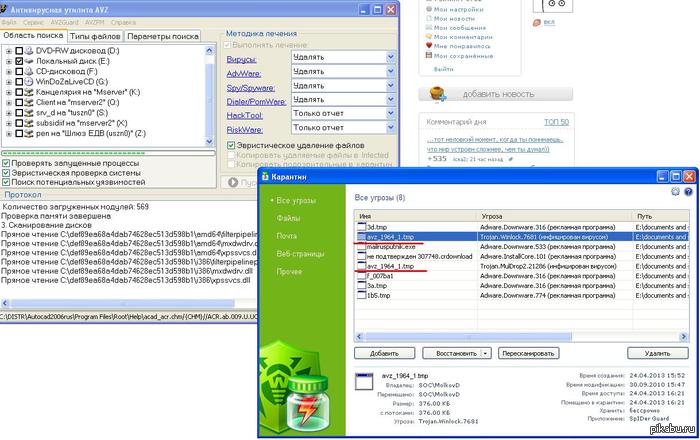Image resolution: width=700 pixels, height=440 pixels.
Task: Click the help question-mark icon in Карантин window
Action: (x=688, y=190)
